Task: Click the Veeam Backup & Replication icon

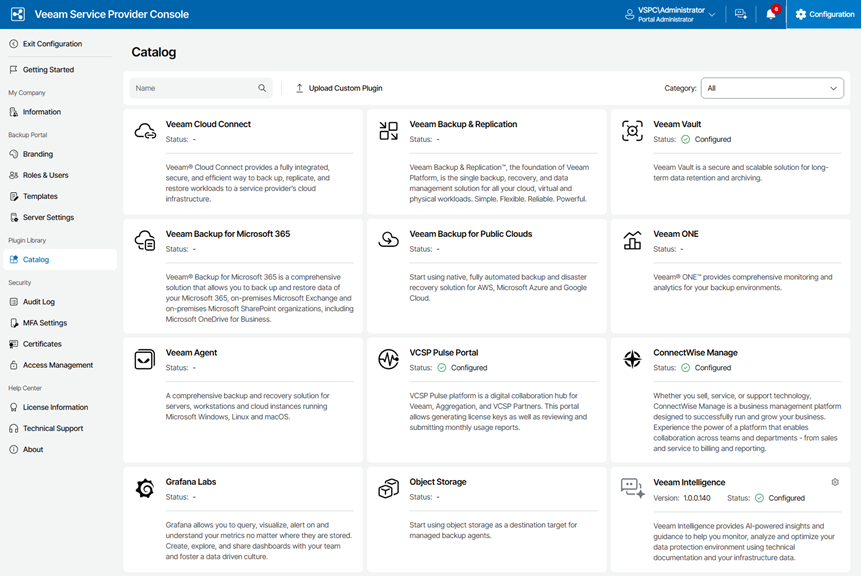Action: 389,131
